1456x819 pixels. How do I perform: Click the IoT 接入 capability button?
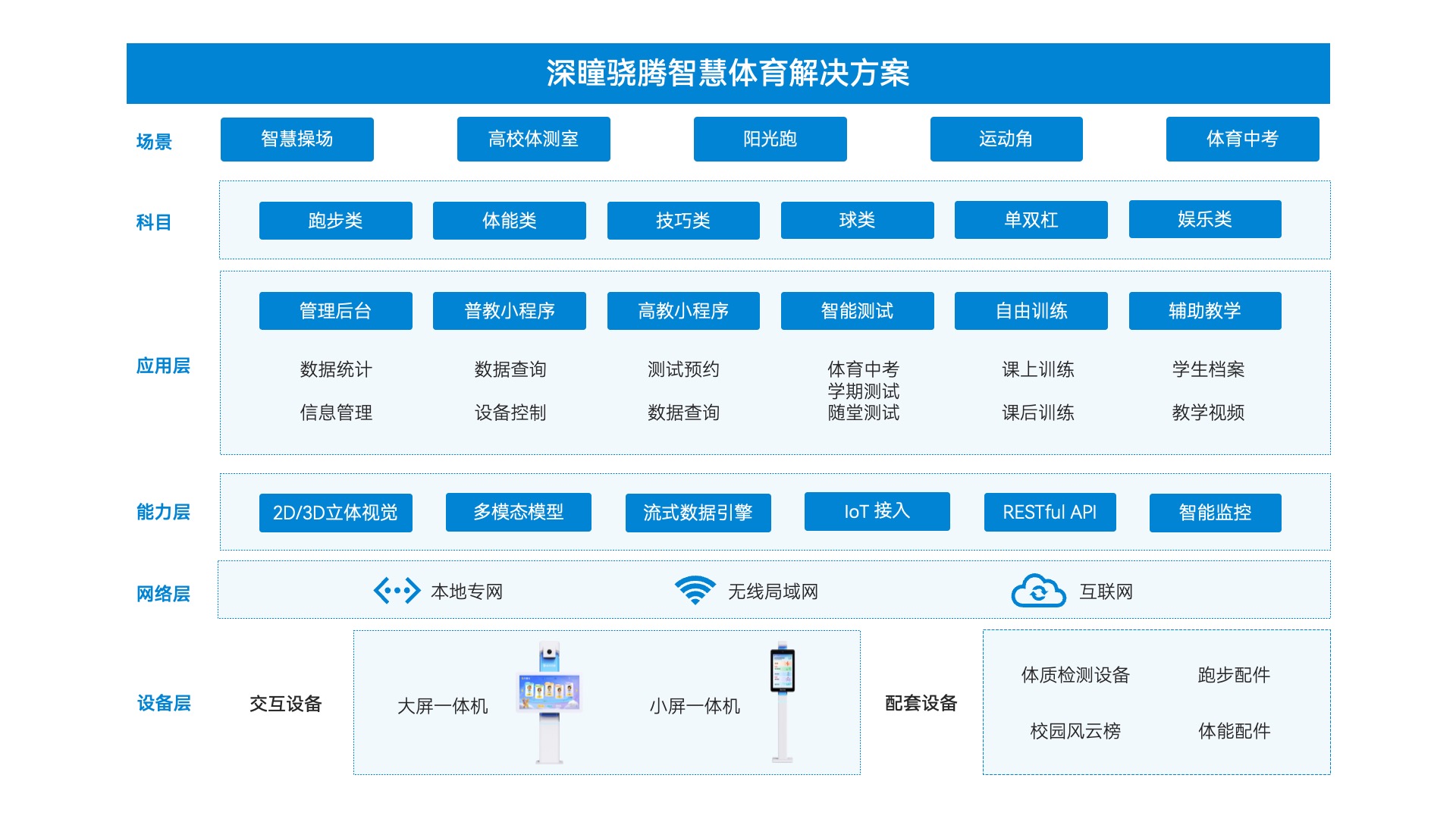[x=877, y=512]
